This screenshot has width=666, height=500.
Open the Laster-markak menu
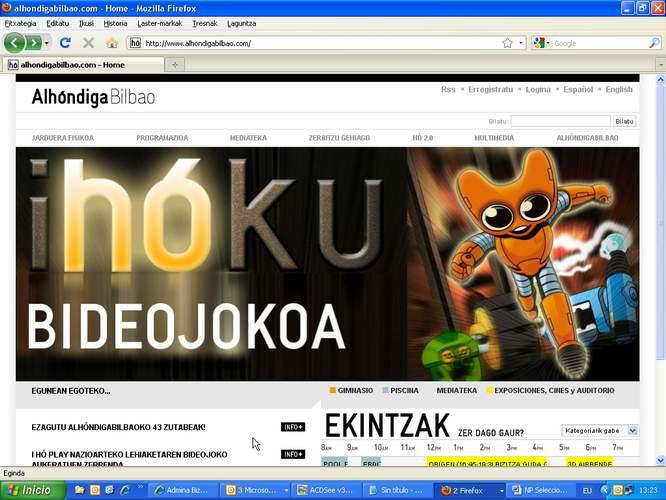160,23
